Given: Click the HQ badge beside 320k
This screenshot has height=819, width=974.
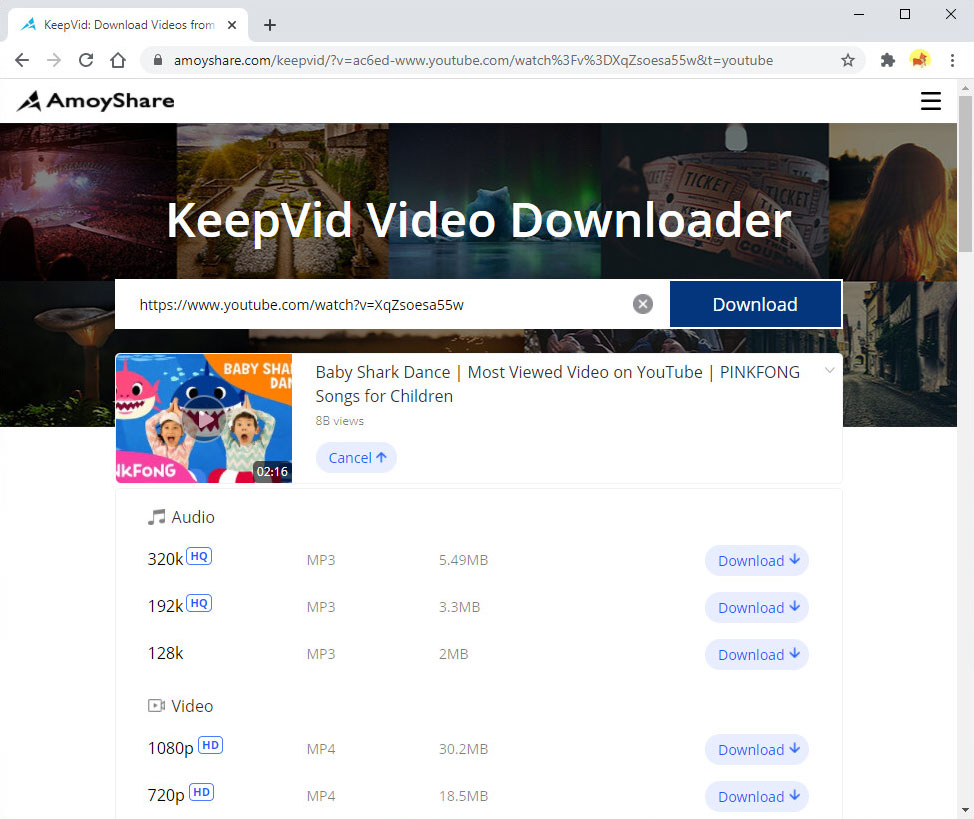Looking at the screenshot, I should (199, 556).
